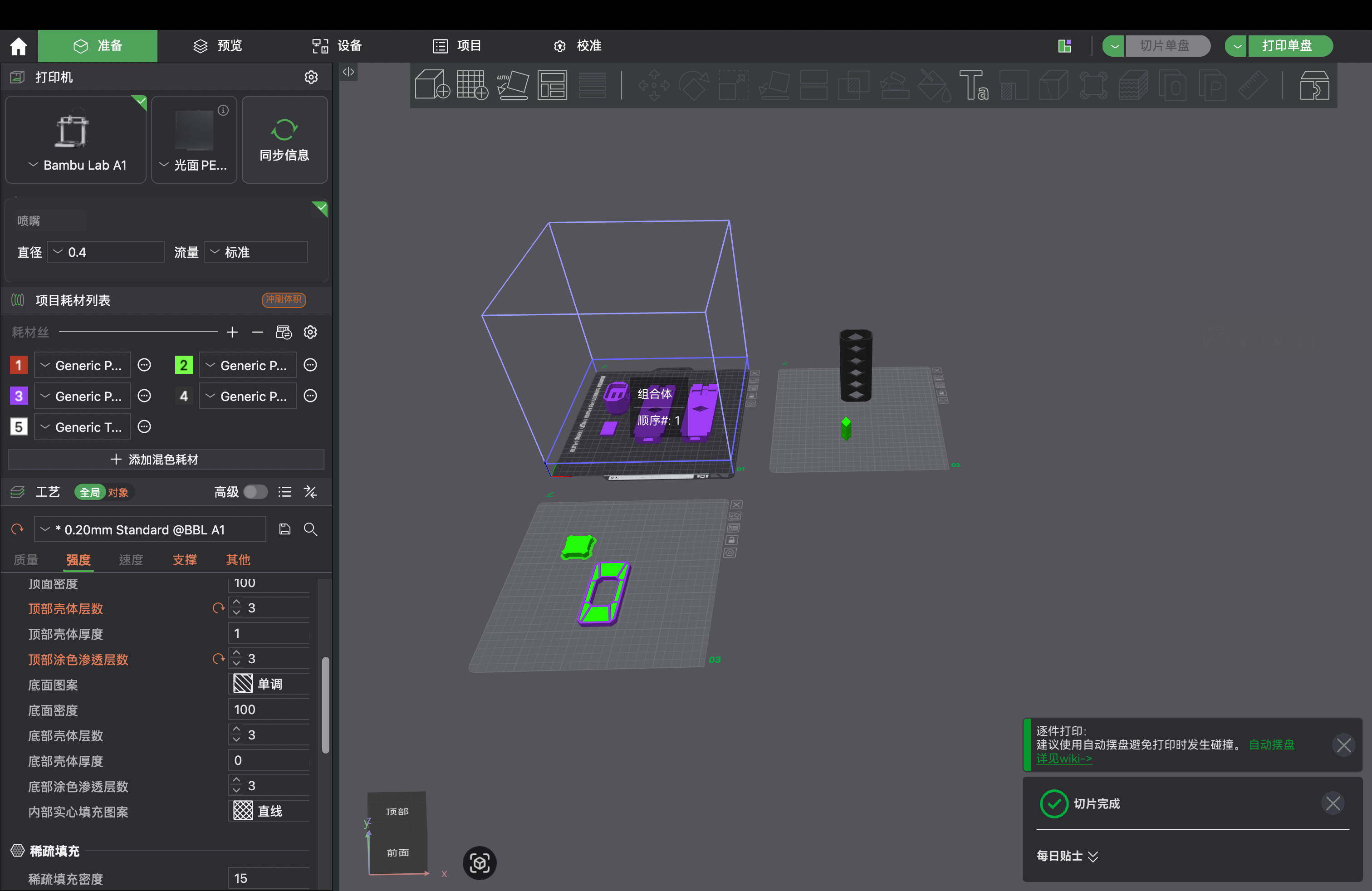Image resolution: width=1372 pixels, height=891 pixels.
Task: Click the search settings magnifier icon
Action: (x=311, y=529)
